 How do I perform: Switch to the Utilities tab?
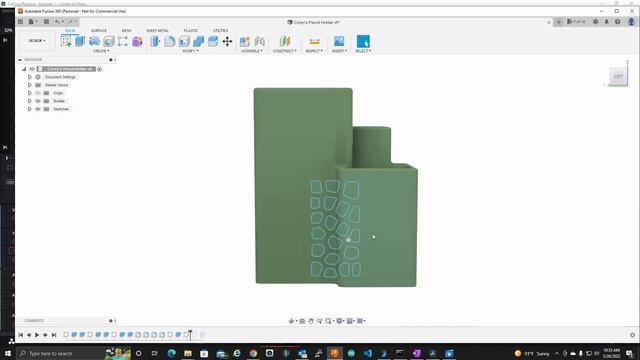(x=220, y=31)
